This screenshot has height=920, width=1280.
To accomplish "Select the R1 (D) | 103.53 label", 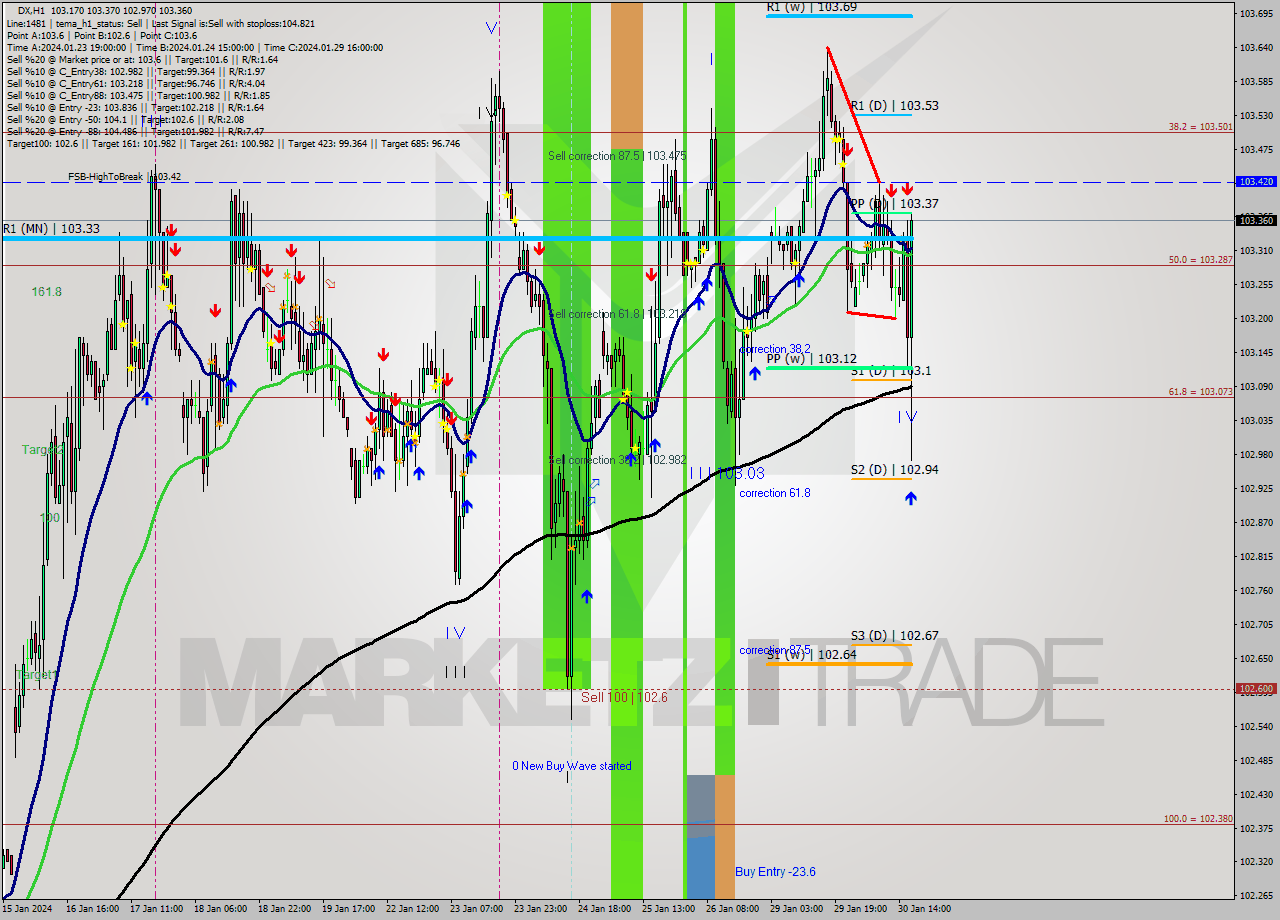I will click(894, 105).
